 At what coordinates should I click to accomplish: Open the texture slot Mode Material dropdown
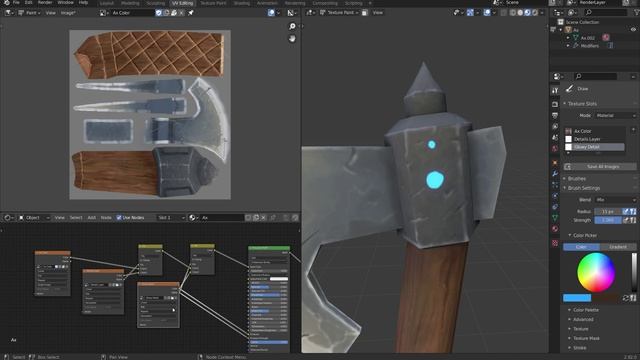tap(615, 116)
